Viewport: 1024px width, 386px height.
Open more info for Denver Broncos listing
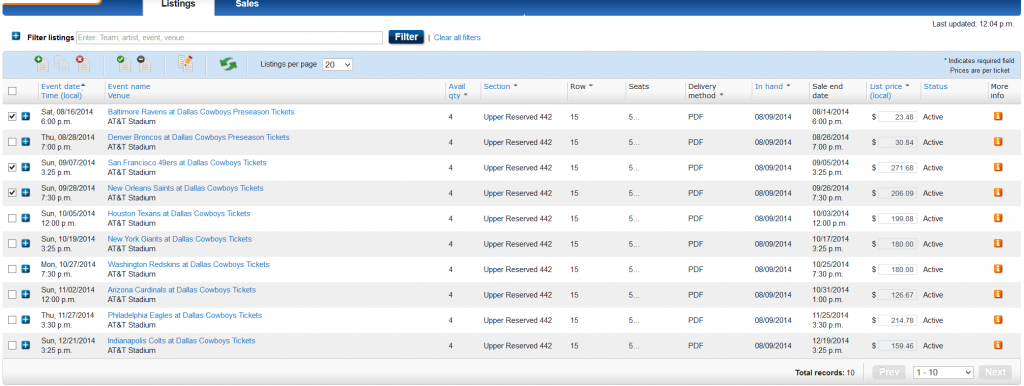[x=998, y=142]
